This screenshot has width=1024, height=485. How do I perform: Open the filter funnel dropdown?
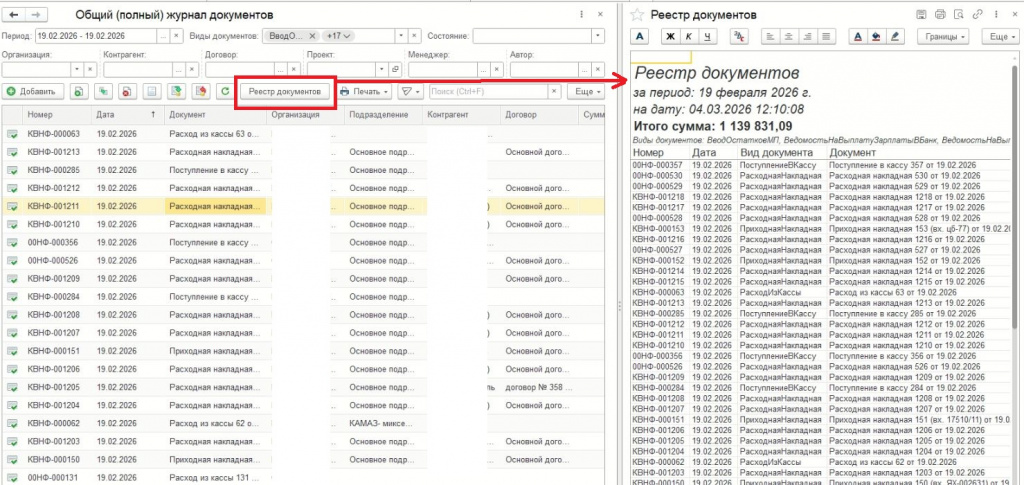411,92
